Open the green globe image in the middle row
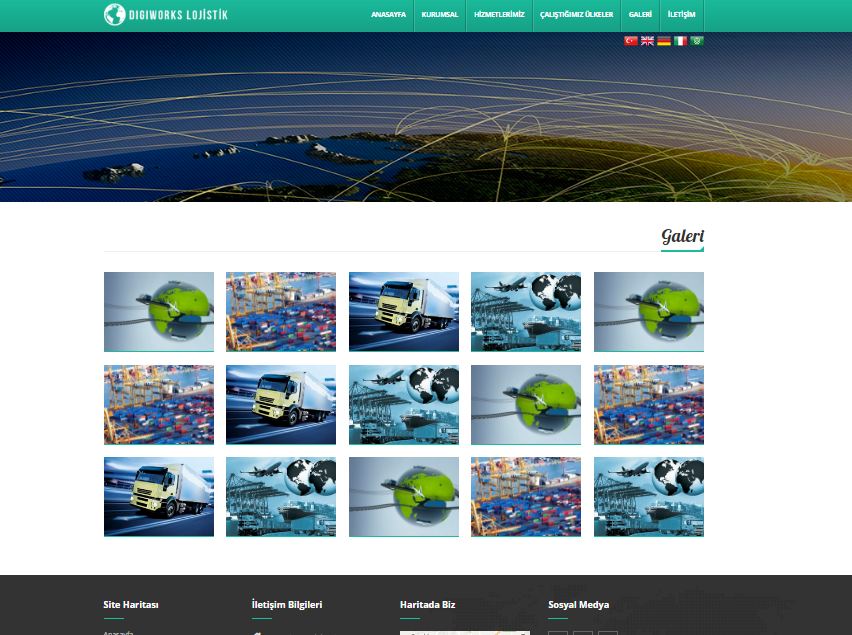 [x=526, y=405]
